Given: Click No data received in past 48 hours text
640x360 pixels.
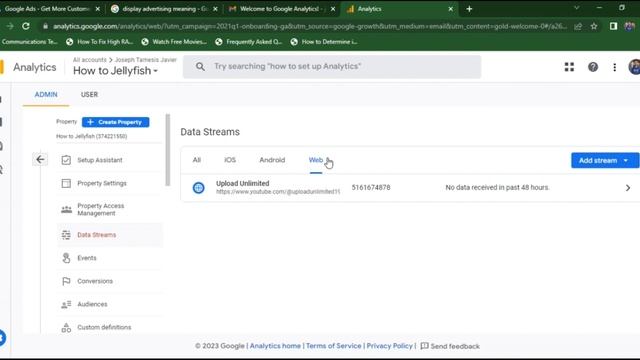Looking at the screenshot, I should pyautogui.click(x=498, y=187).
